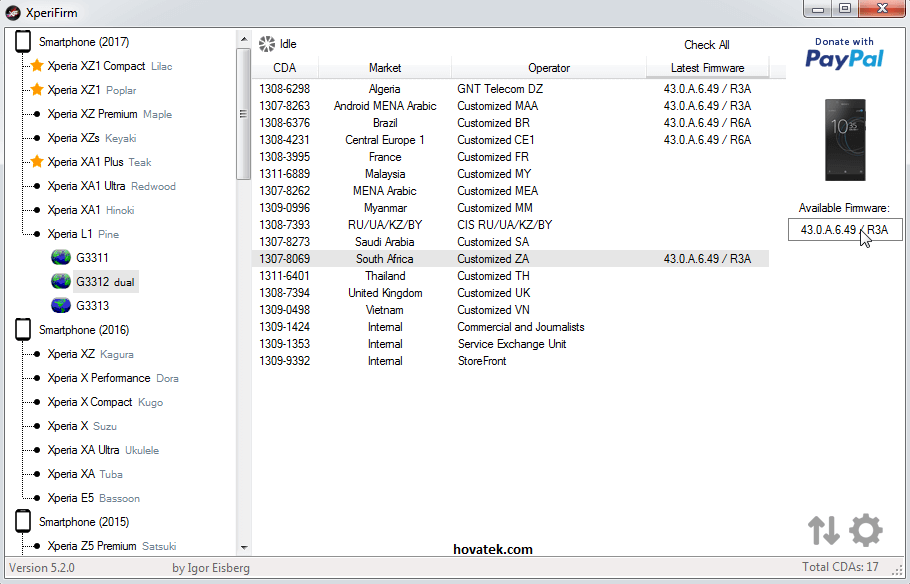Click the phone icon beside Smartphone (2017)

coord(23,41)
